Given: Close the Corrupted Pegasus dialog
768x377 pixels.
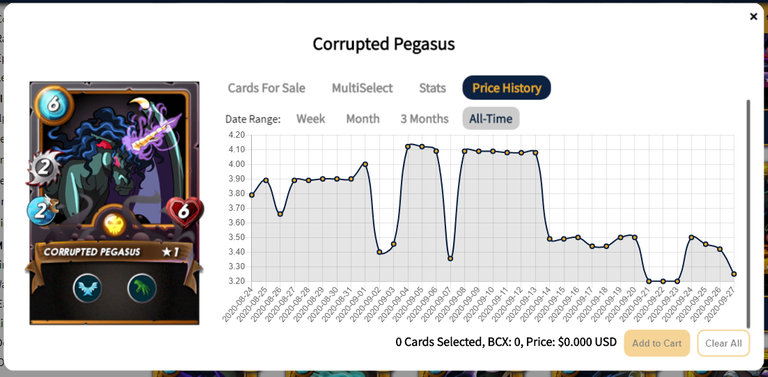Looking at the screenshot, I should click(x=753, y=17).
